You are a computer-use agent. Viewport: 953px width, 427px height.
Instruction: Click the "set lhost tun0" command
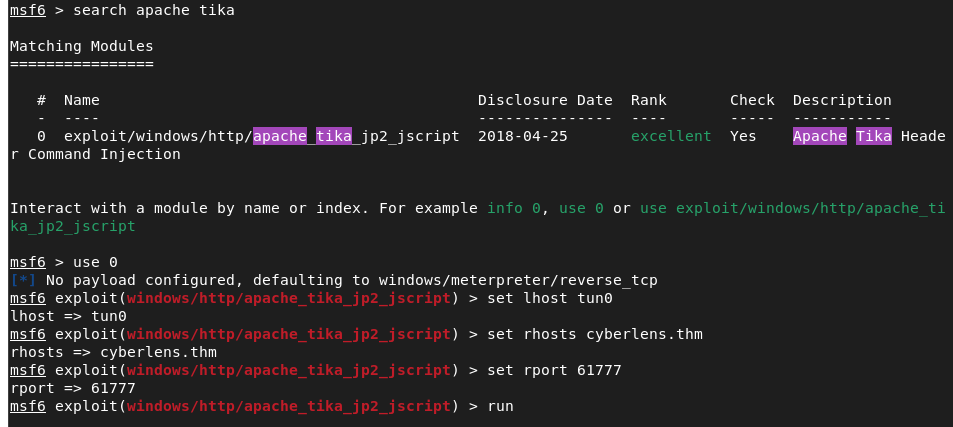click(549, 298)
